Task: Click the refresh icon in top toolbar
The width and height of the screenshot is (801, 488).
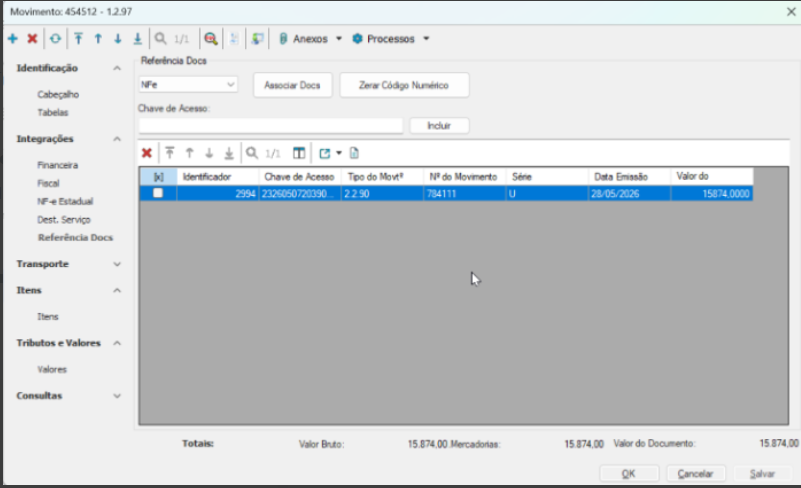Action: pyautogui.click(x=55, y=39)
